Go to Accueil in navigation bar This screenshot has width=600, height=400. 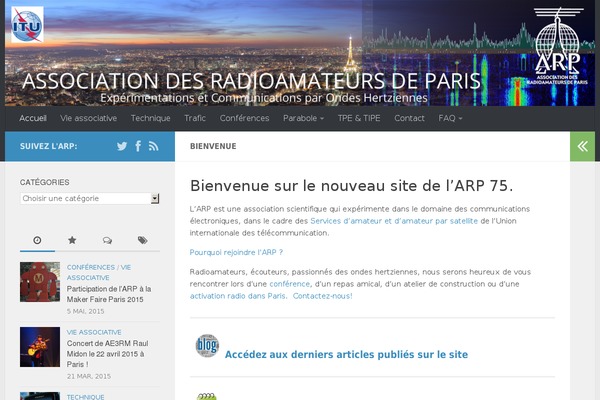33,118
